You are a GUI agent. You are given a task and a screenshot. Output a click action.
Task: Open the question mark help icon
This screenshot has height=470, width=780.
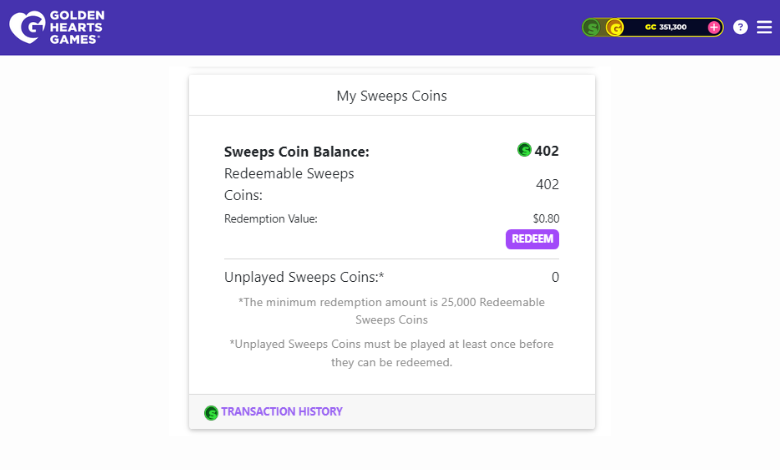coord(740,27)
